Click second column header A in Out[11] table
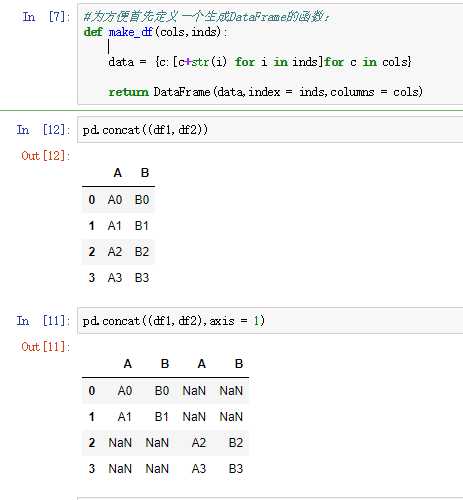 coord(202,364)
